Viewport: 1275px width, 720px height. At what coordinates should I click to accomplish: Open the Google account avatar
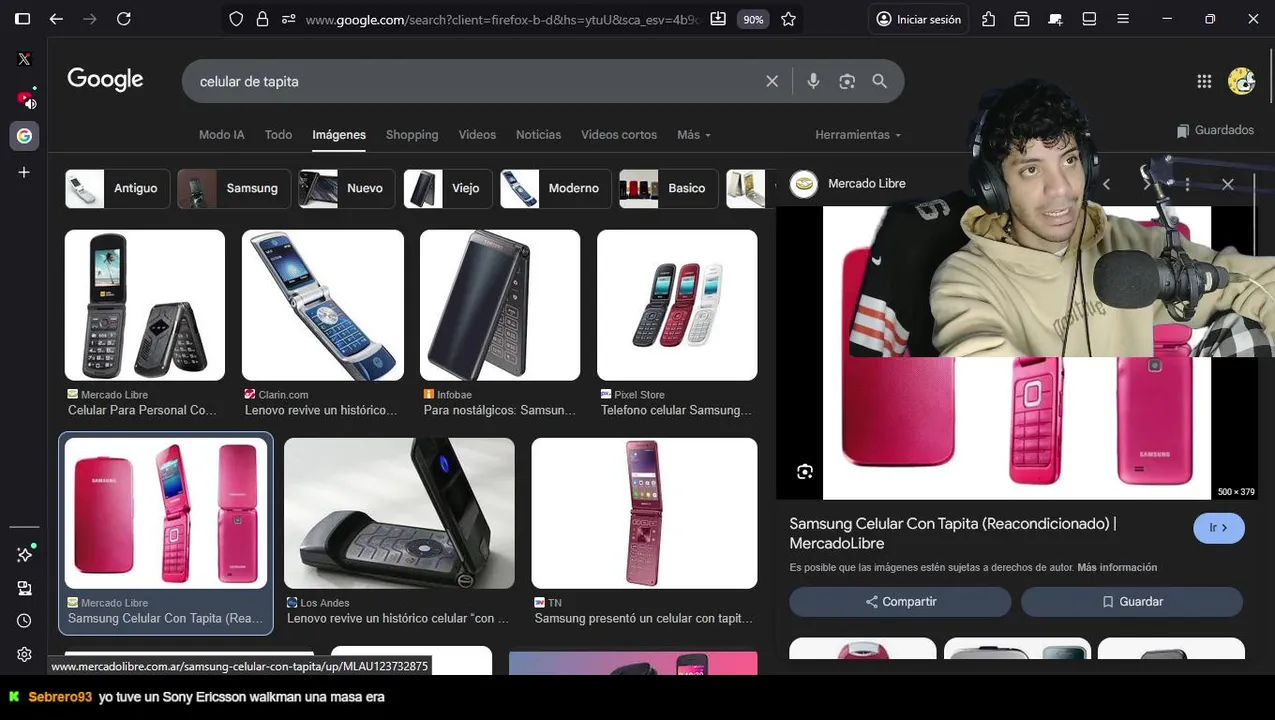pos(1241,81)
